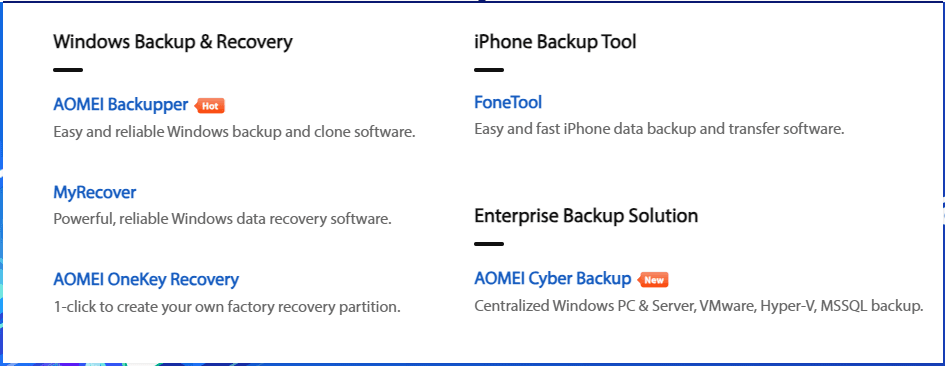Screen dimensions: 945x366
Task: Click the black underline below Windows Backup & Recovery
Action: [68, 70]
